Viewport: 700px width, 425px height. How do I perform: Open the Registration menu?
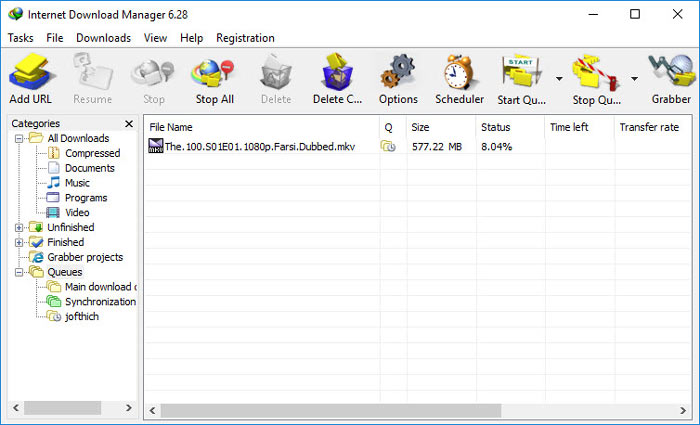(x=245, y=38)
